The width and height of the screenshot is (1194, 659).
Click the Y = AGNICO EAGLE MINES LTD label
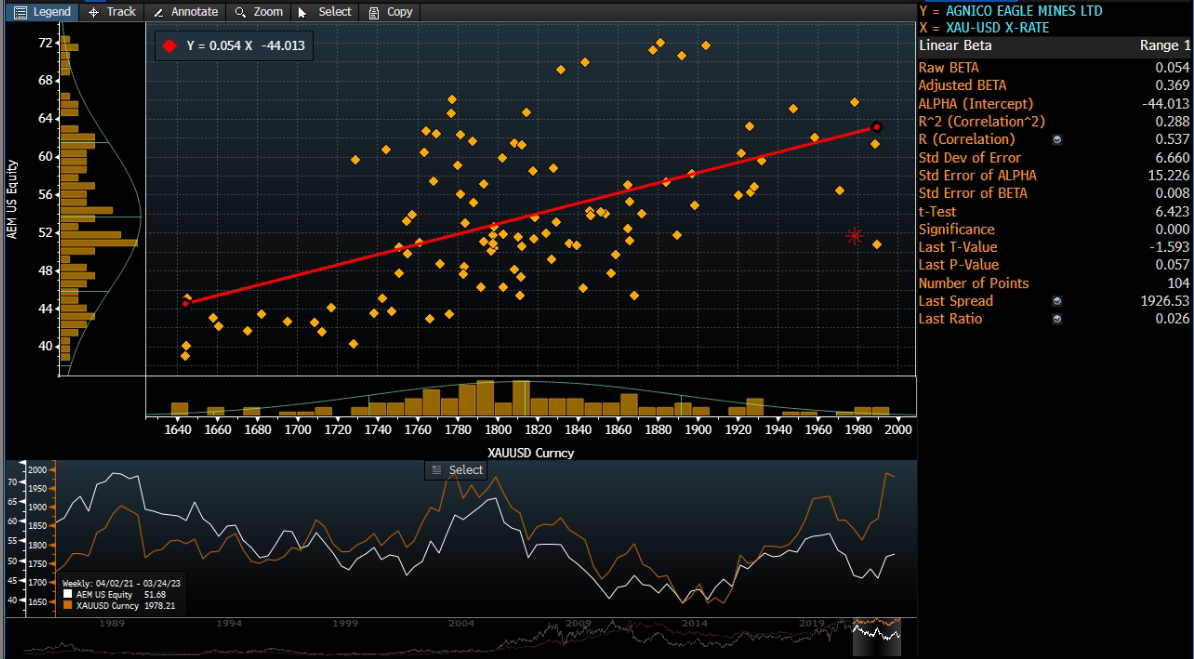[1010, 11]
